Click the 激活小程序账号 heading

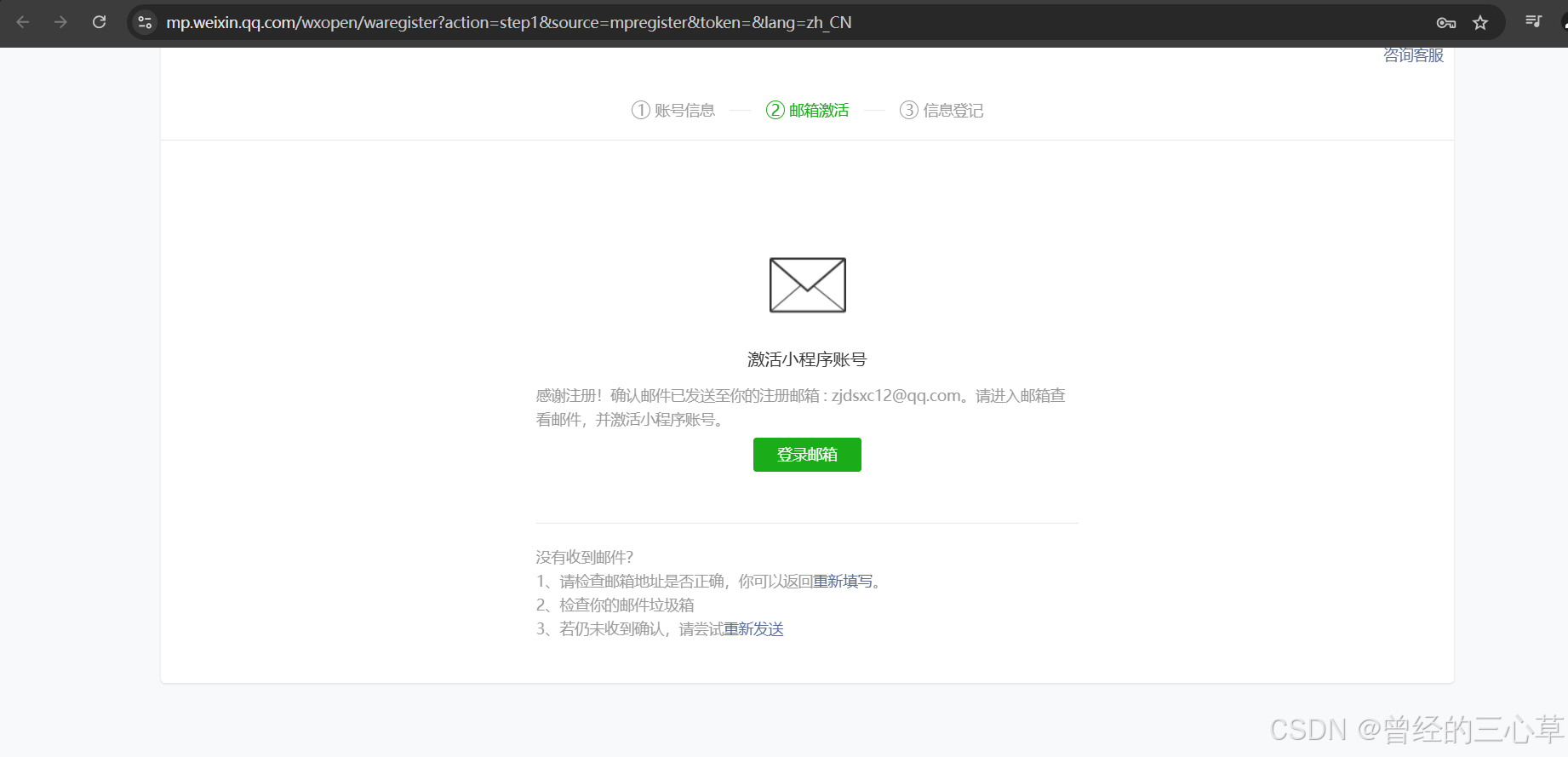pyautogui.click(x=807, y=359)
